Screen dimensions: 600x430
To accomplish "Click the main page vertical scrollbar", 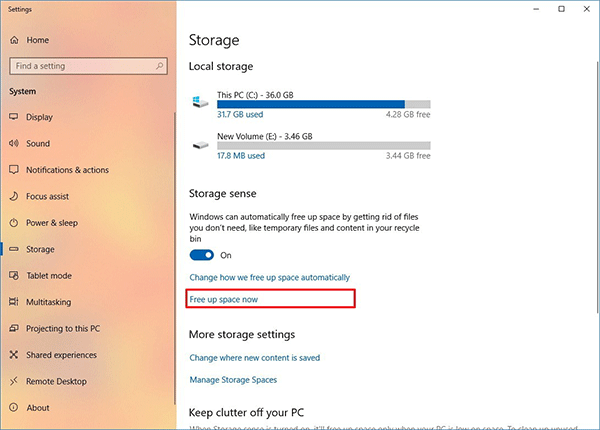I will coord(597,187).
